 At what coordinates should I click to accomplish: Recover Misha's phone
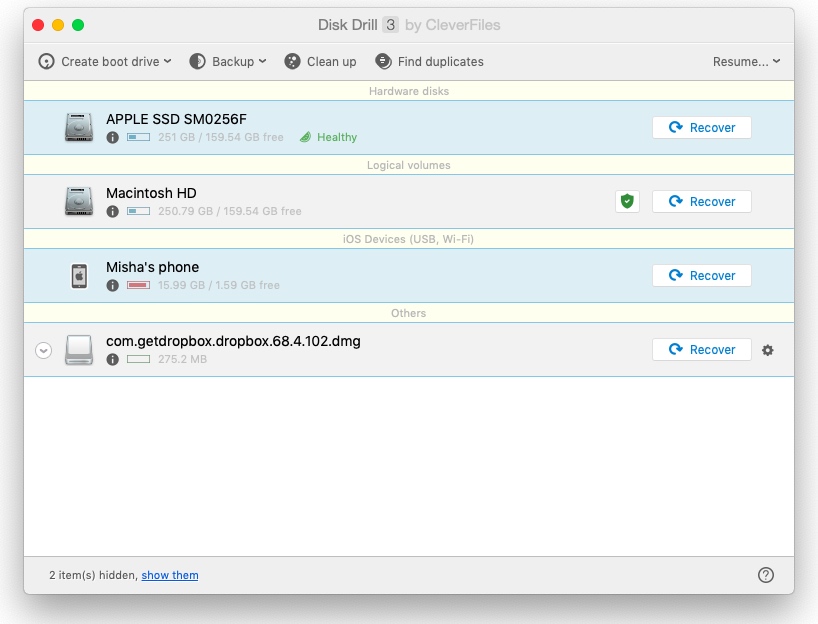pyautogui.click(x=702, y=275)
